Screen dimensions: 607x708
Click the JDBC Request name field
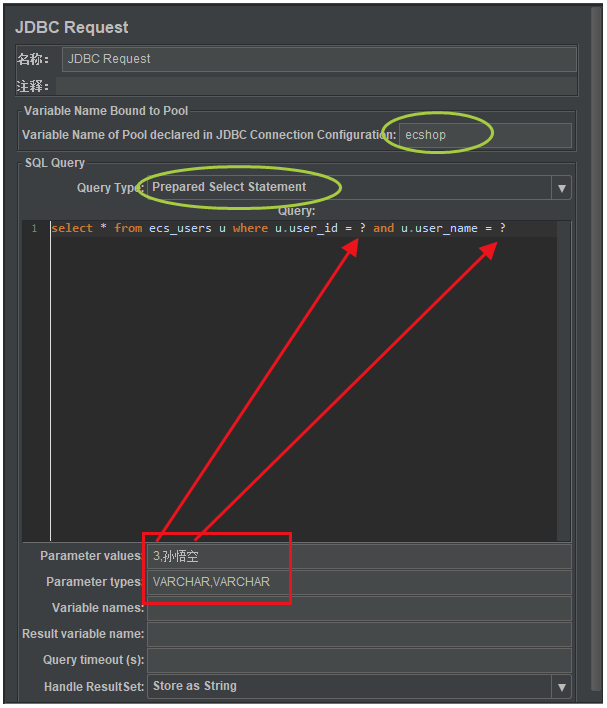[x=319, y=59]
